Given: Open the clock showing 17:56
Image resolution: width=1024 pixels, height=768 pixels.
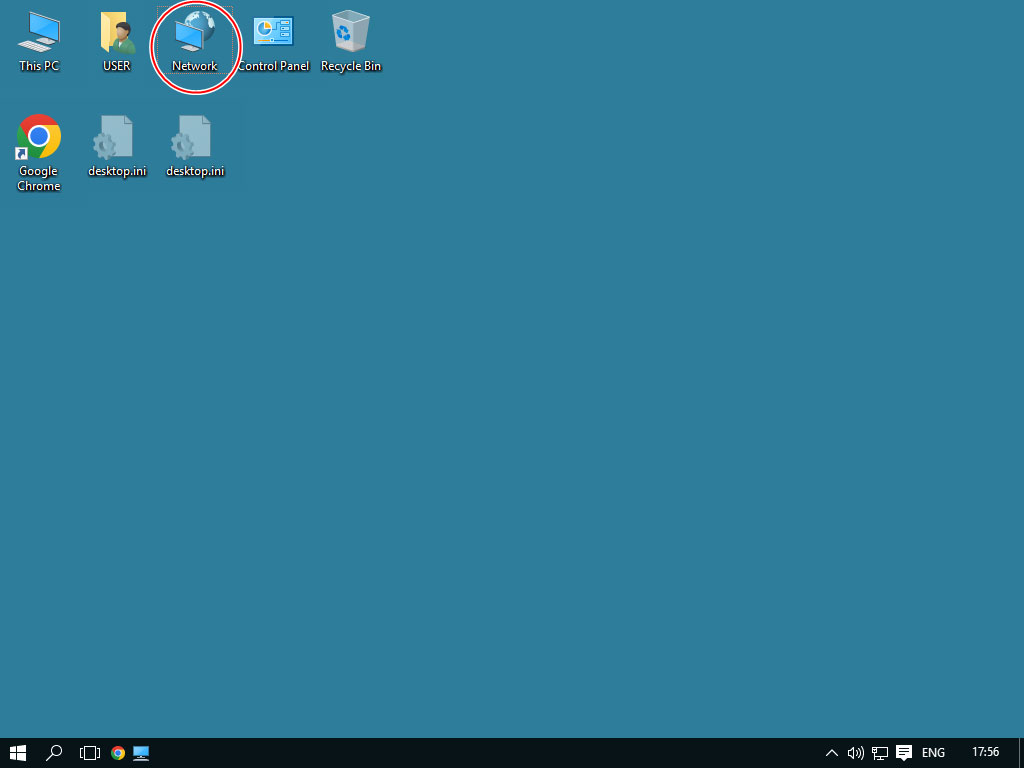Looking at the screenshot, I should pos(985,752).
